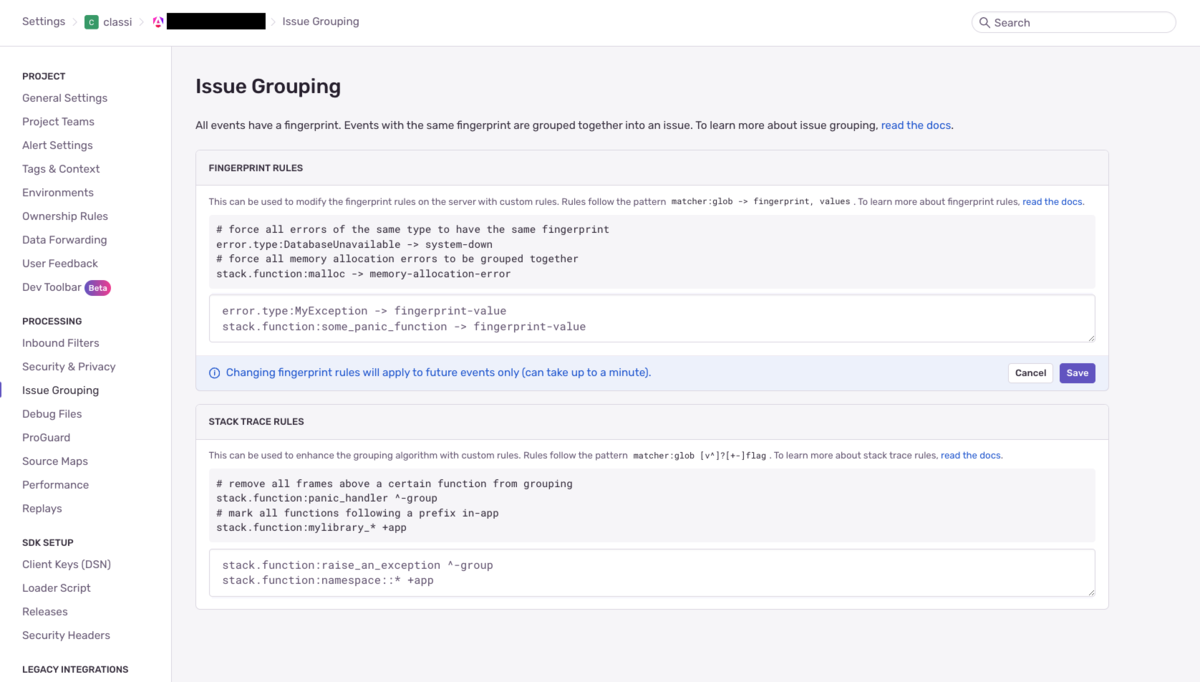Click the Beta badge beside Dev Toolbar
This screenshot has width=1200, height=682.
(98, 287)
